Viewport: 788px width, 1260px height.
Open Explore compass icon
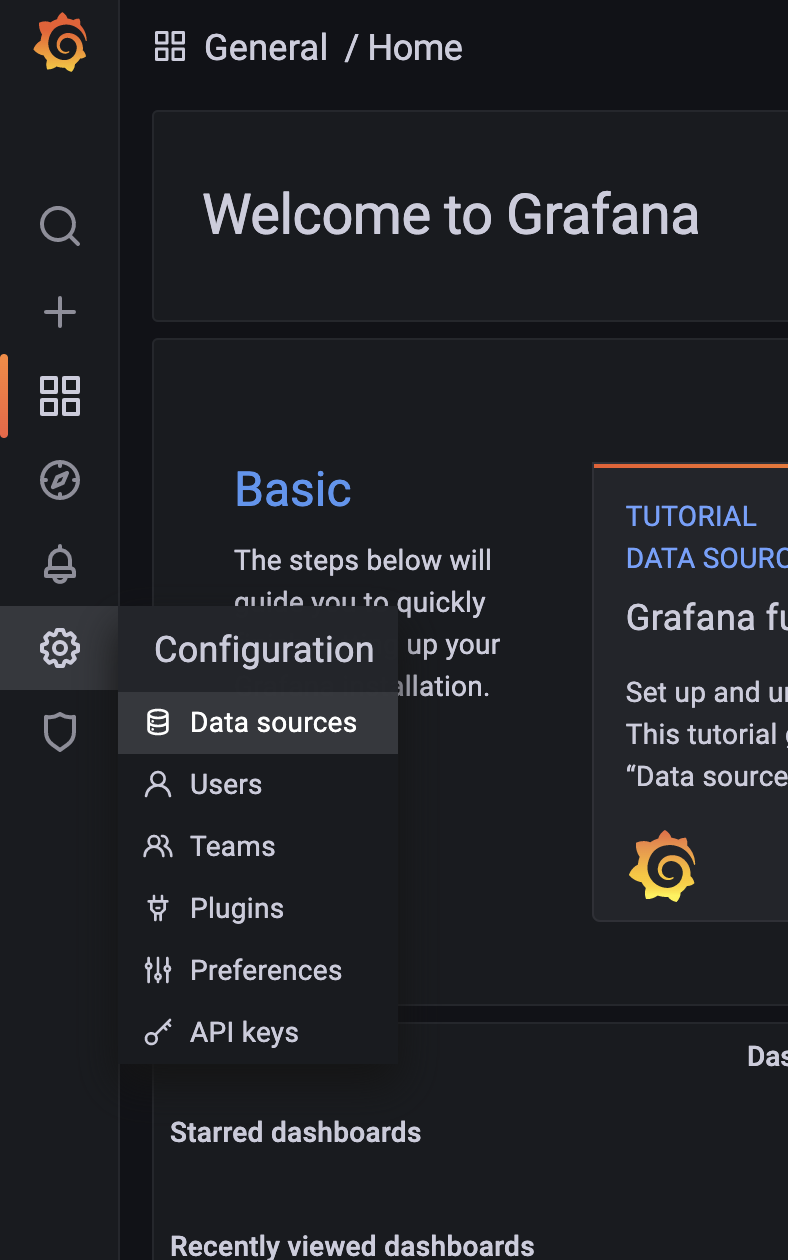click(60, 480)
